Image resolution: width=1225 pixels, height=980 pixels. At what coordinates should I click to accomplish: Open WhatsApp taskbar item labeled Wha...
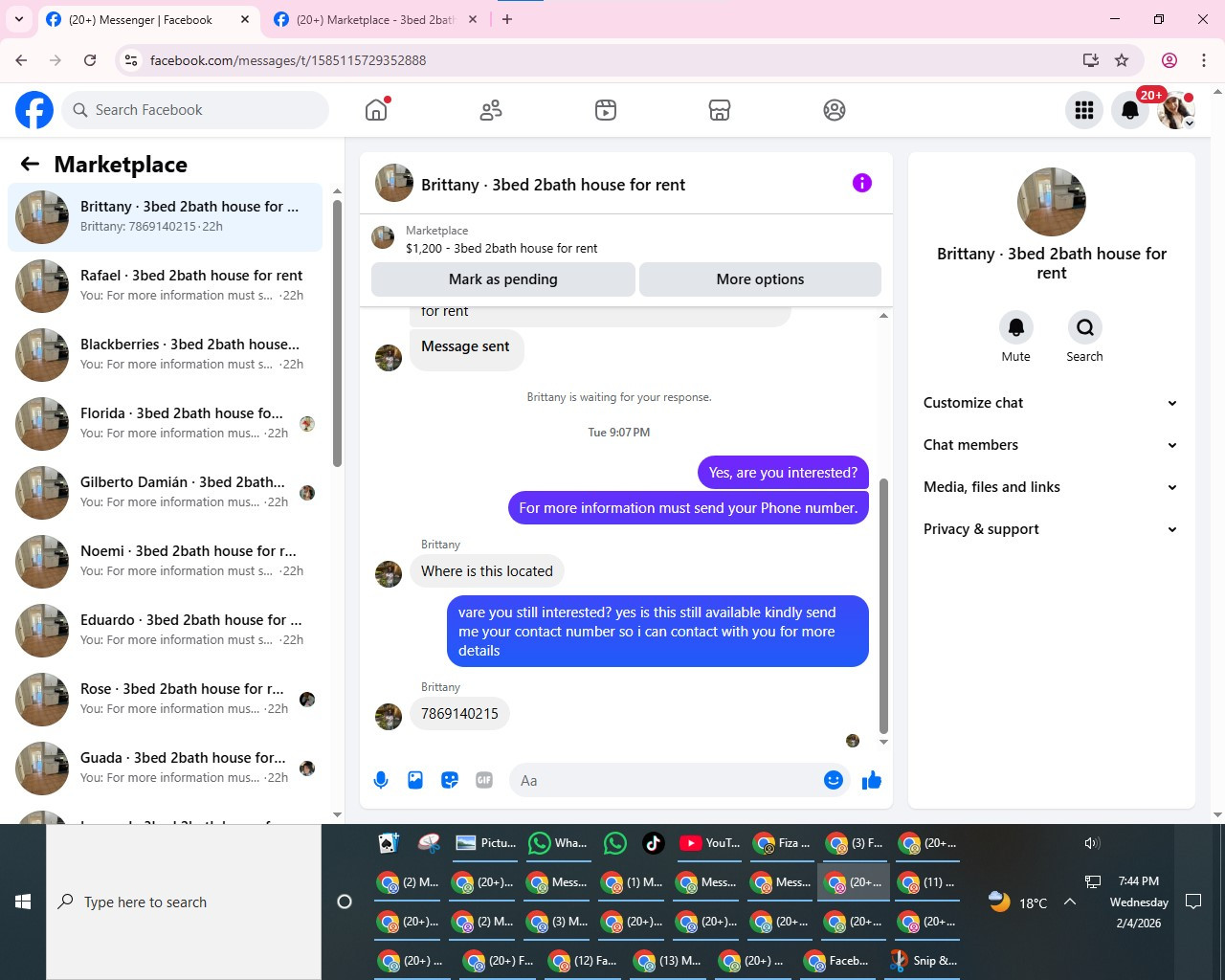pyautogui.click(x=558, y=843)
